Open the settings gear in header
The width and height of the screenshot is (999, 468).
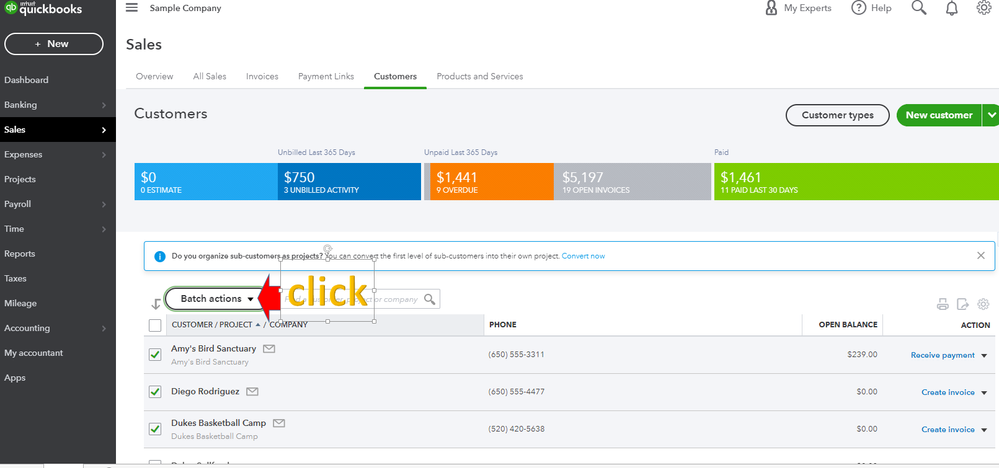pos(984,8)
